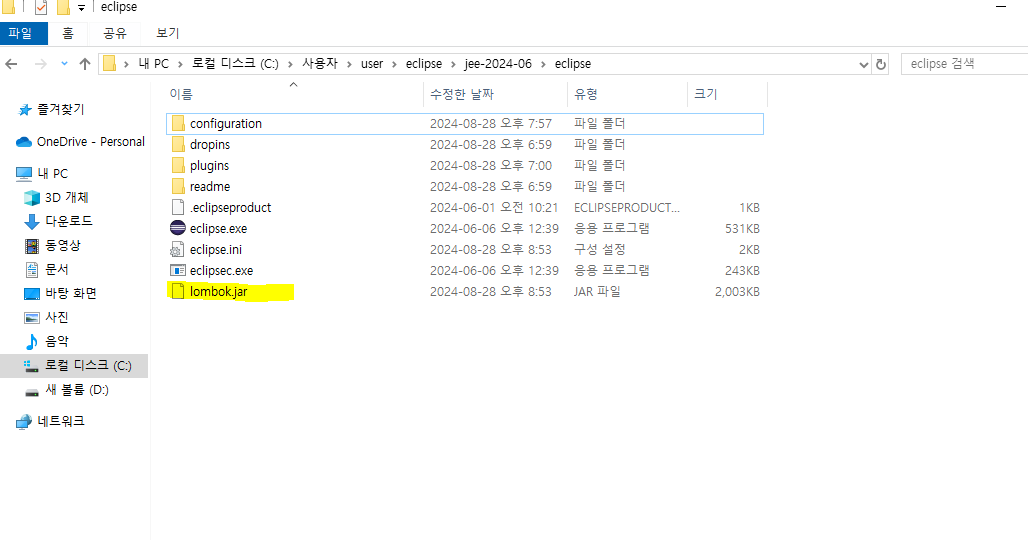Image resolution: width=1028 pixels, height=540 pixels.
Task: Go forward with the right arrow button
Action: 41,64
